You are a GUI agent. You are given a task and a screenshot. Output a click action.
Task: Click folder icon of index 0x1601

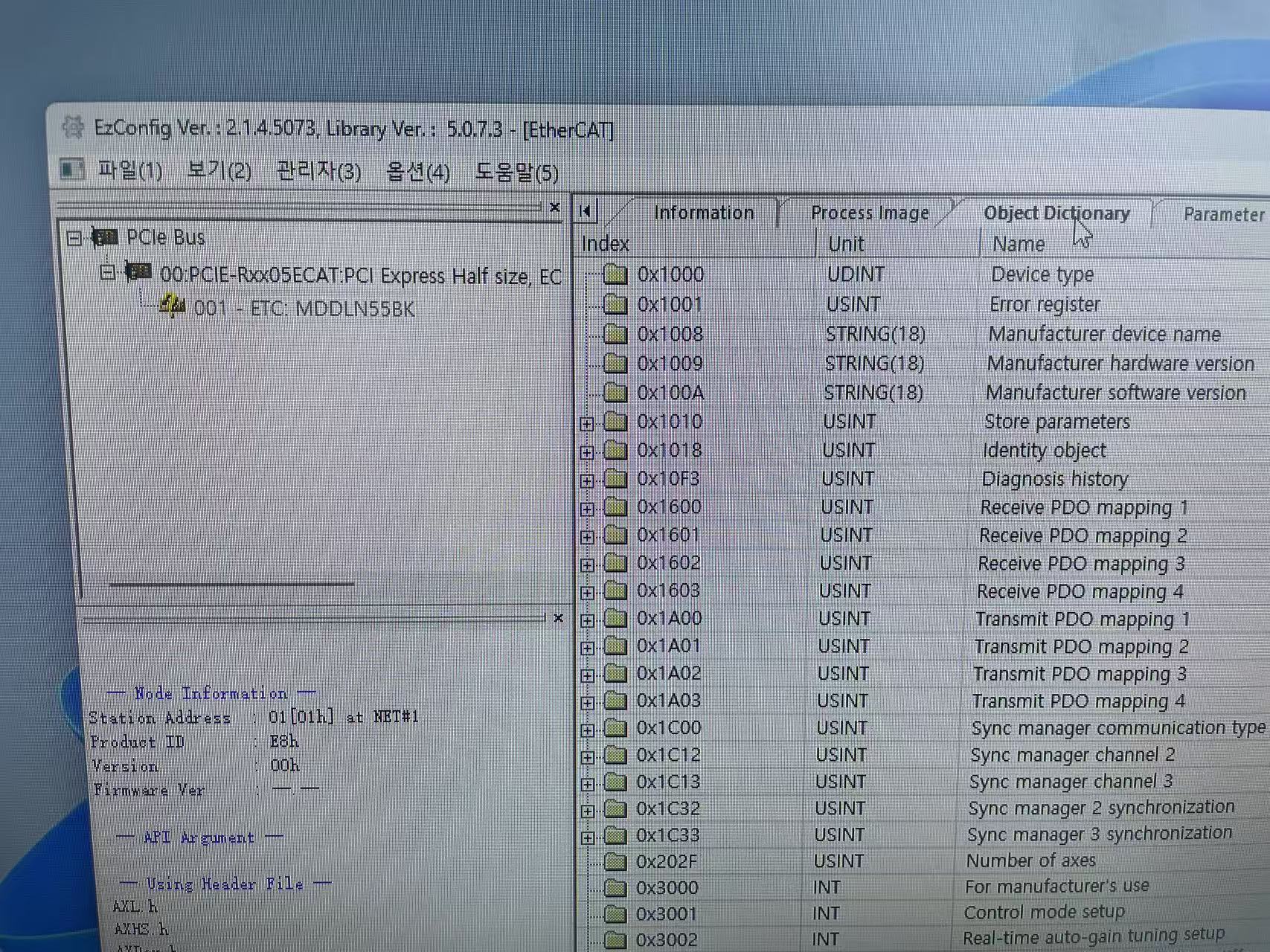click(x=615, y=535)
